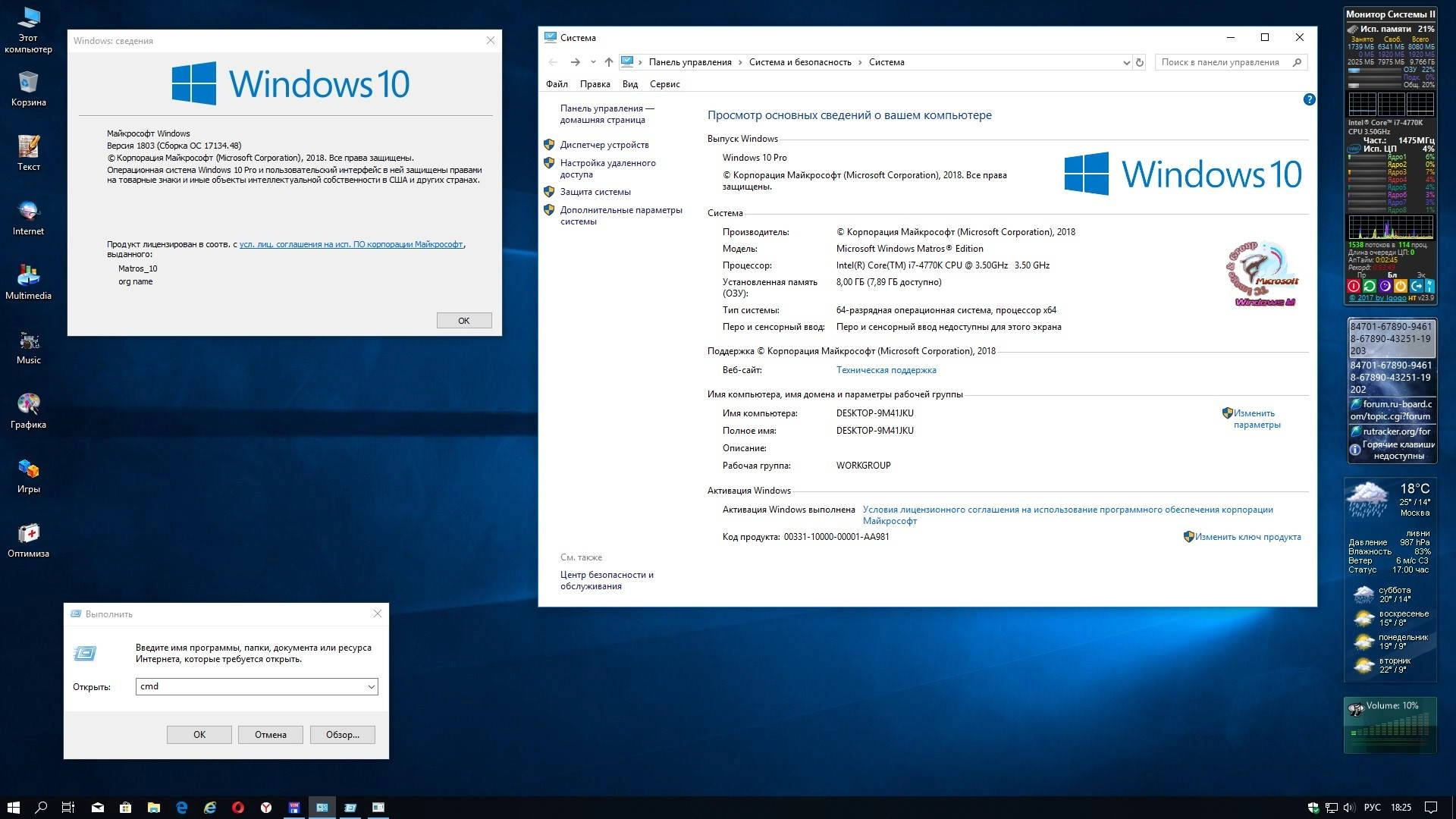Select Панель управления breadcrumb item

pyautogui.click(x=690, y=62)
